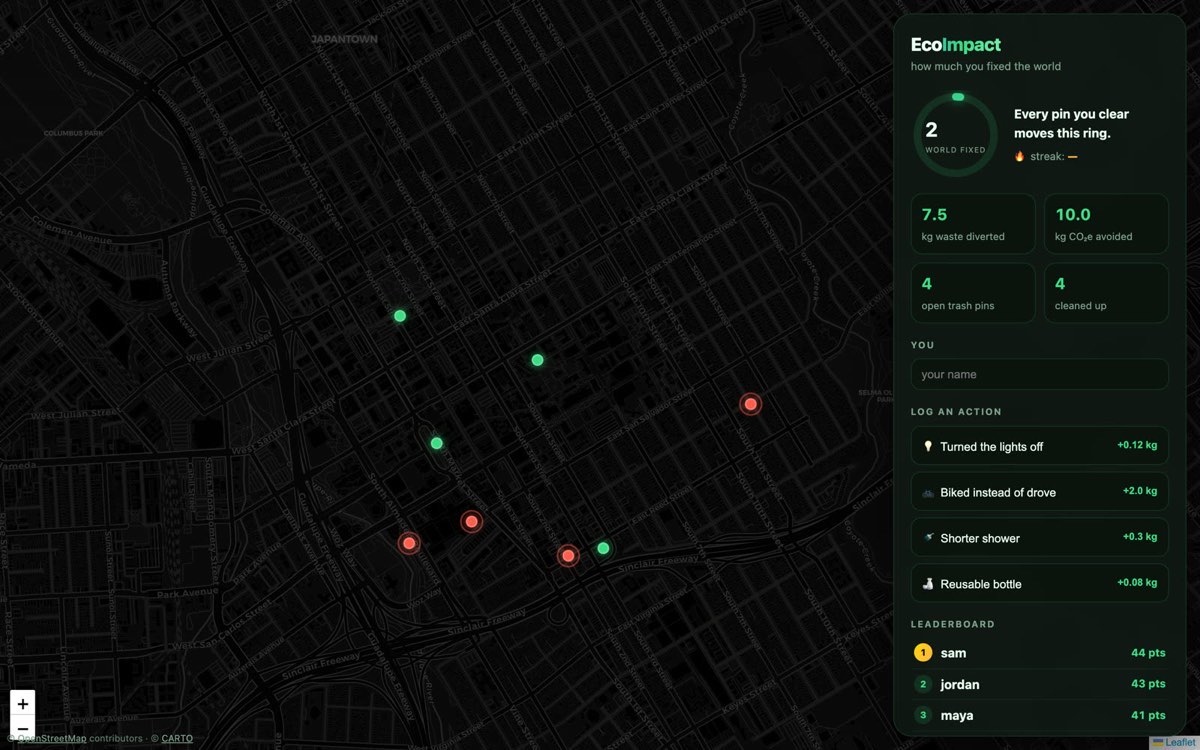Select jordan in the leaderboard

point(1039,684)
